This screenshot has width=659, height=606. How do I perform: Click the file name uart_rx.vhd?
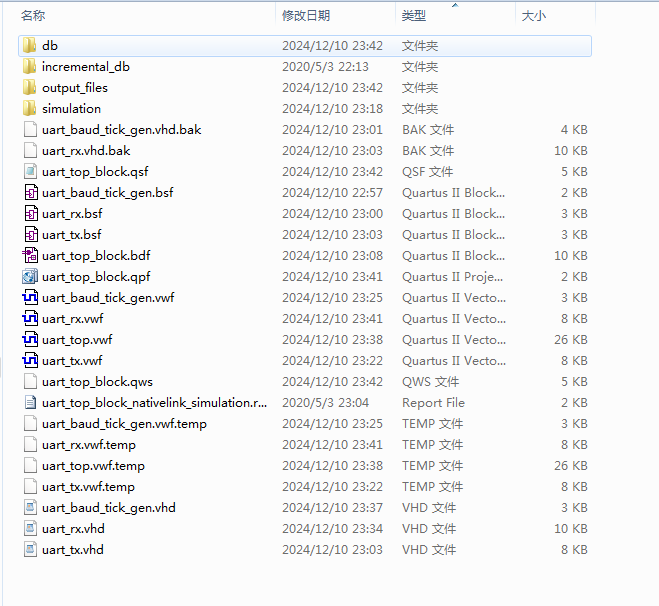click(x=73, y=529)
